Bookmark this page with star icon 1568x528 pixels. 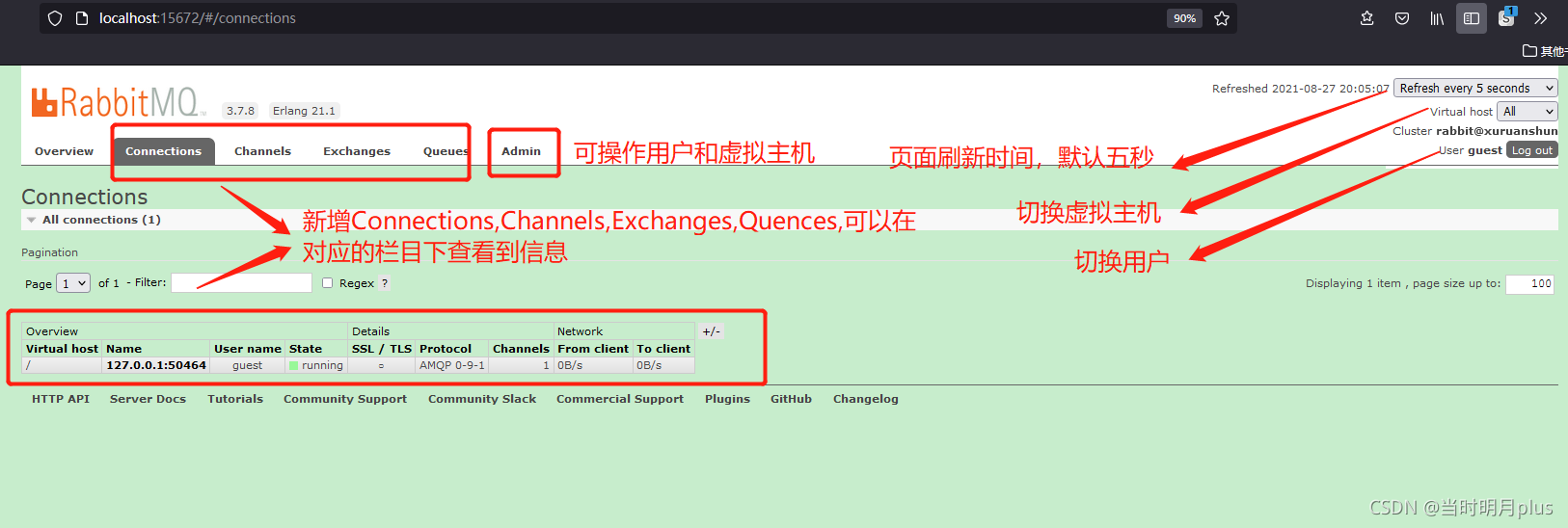pos(1222,18)
